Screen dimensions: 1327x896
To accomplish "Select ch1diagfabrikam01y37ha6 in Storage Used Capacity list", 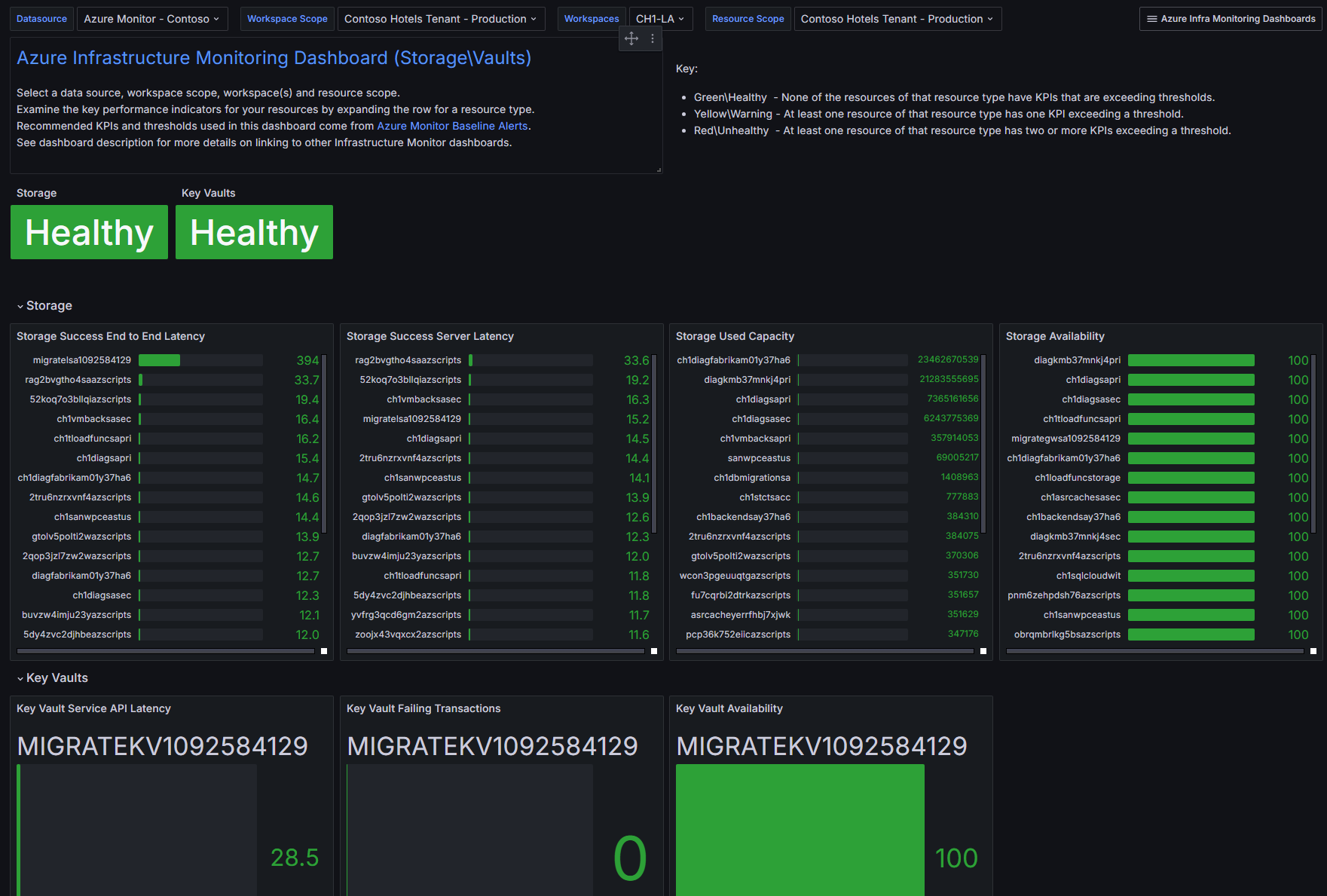I will coord(733,360).
